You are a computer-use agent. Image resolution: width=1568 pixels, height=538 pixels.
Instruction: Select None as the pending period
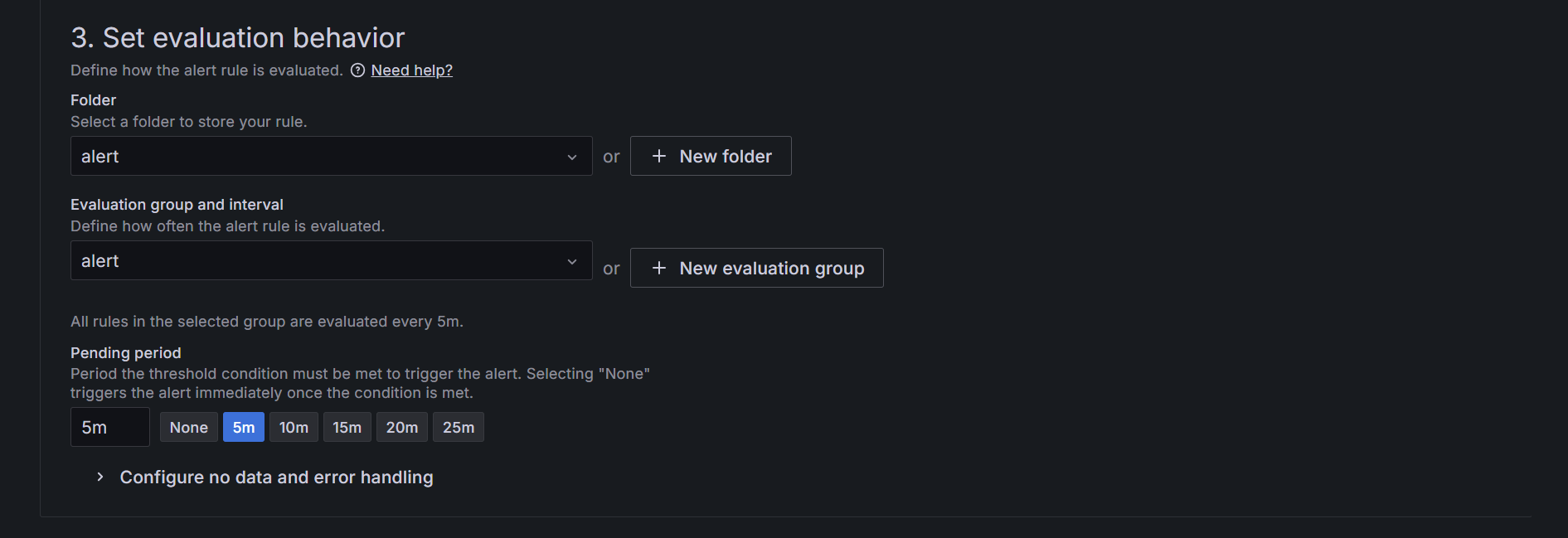click(x=189, y=427)
